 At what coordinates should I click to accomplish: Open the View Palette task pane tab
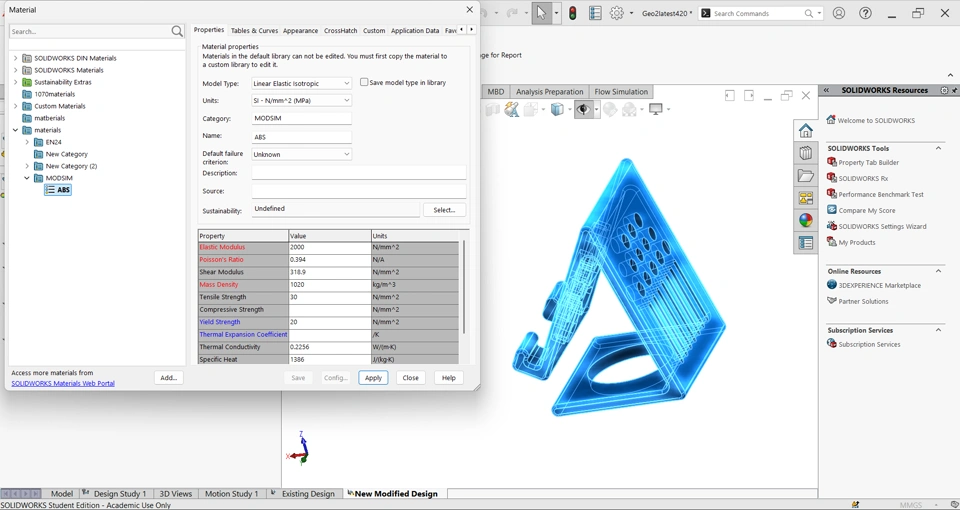pos(805,198)
